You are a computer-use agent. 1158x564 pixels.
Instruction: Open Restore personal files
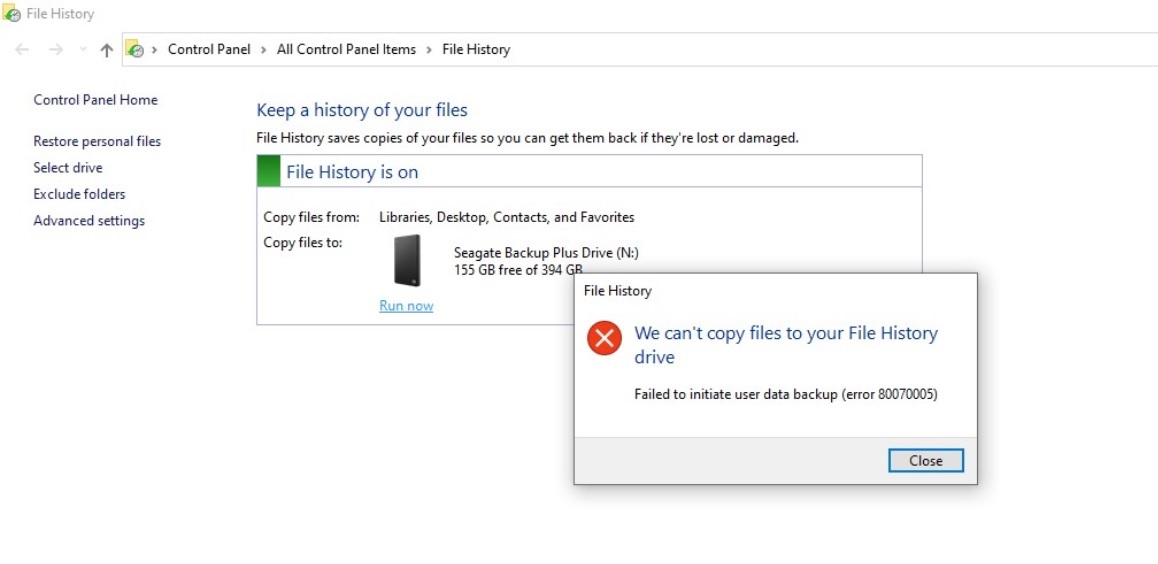coord(97,142)
